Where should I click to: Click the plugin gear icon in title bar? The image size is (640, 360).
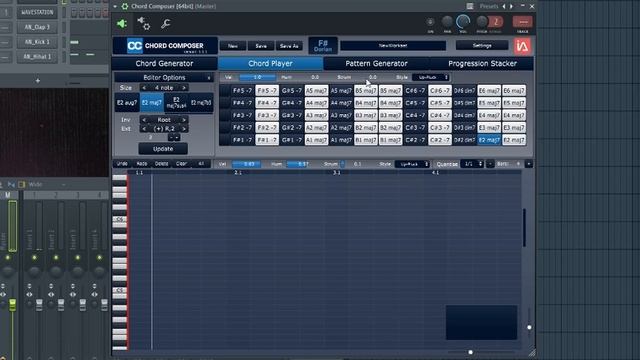click(125, 6)
